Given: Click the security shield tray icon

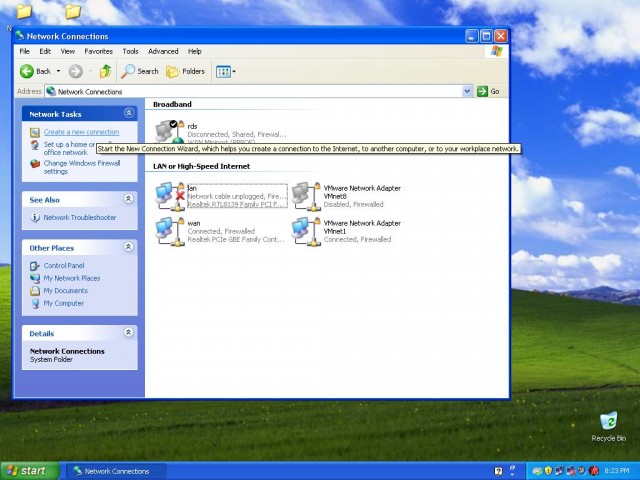Looking at the screenshot, I should pyautogui.click(x=548, y=471).
